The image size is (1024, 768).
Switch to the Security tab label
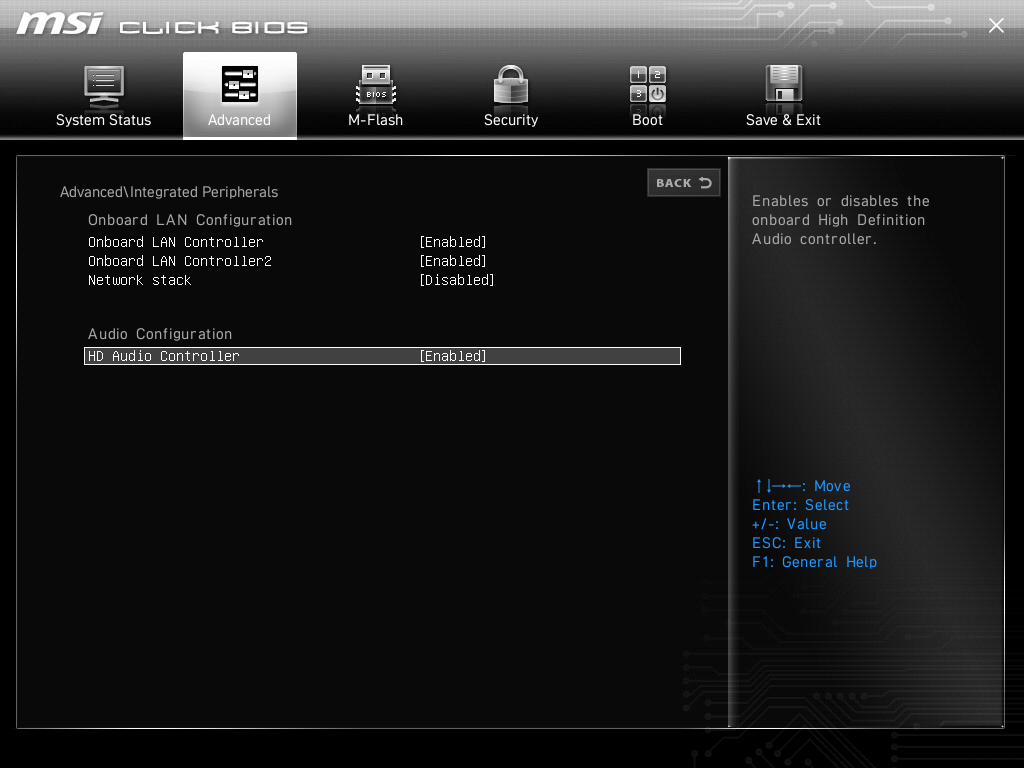(511, 120)
